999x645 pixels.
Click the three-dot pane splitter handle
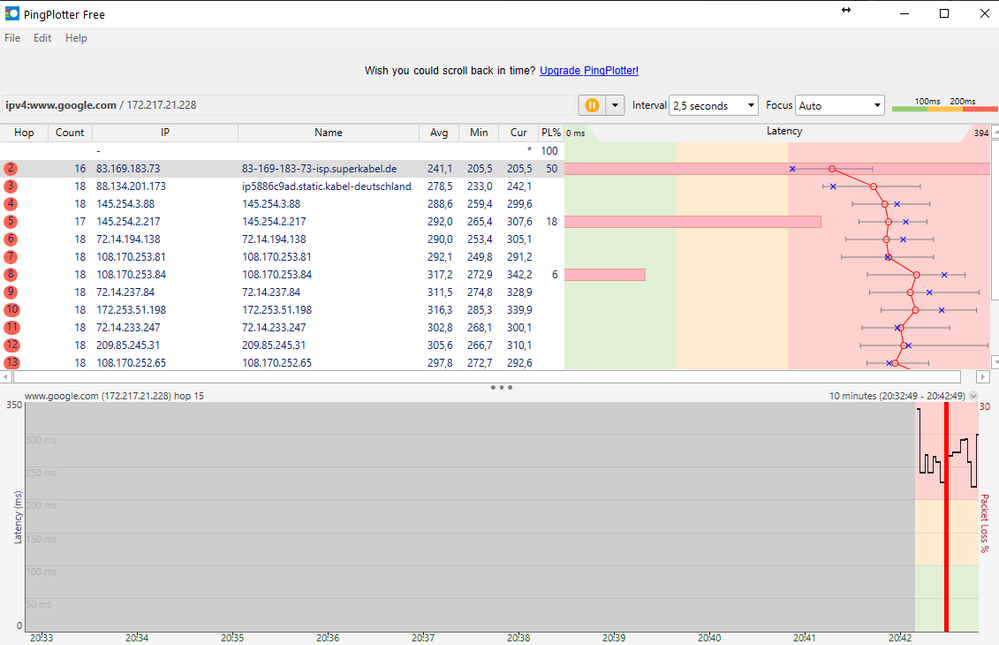(501, 387)
